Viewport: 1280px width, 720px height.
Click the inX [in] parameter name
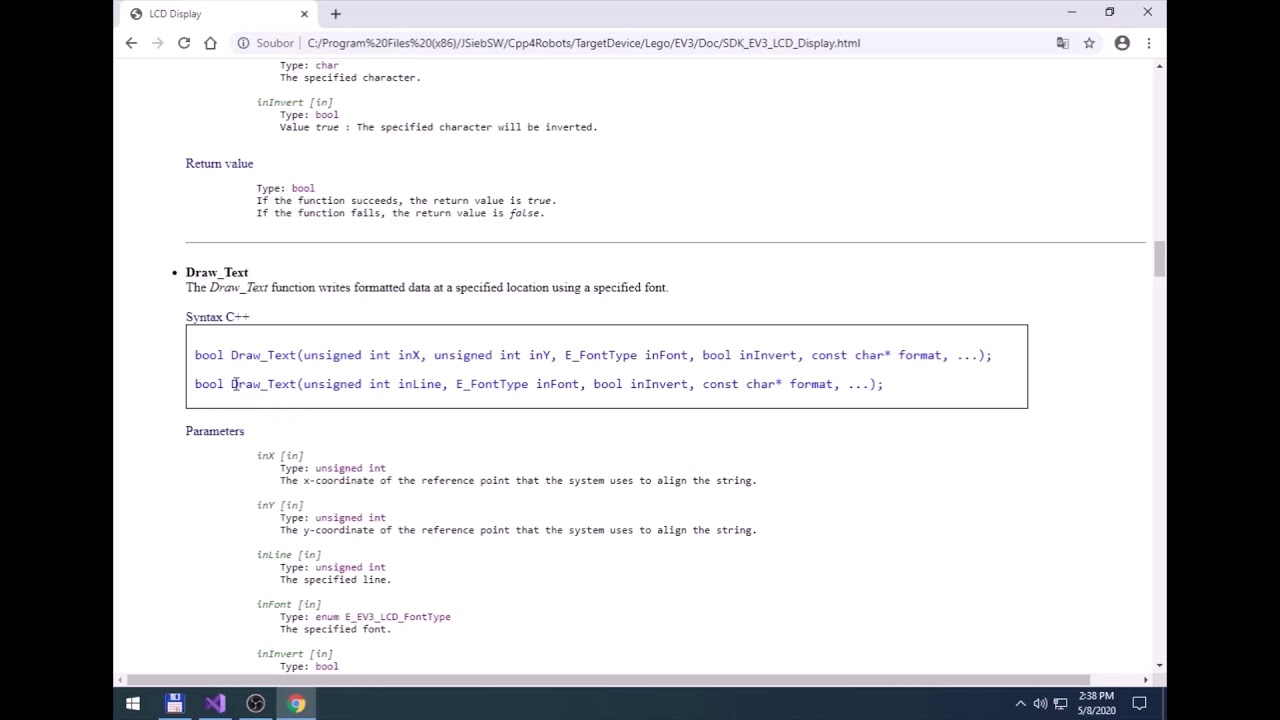pos(280,456)
